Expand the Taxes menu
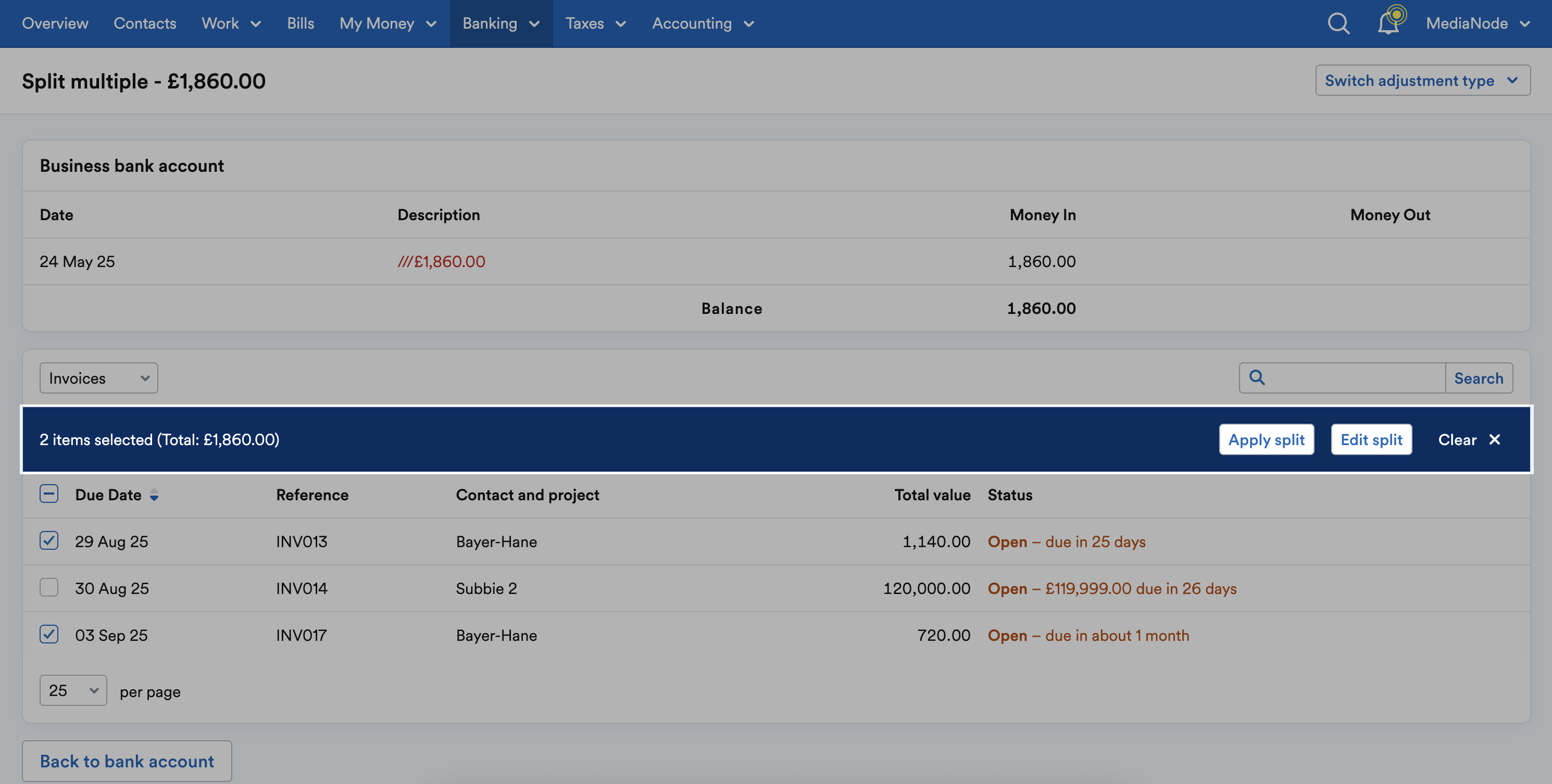This screenshot has height=784, width=1552. click(x=596, y=23)
